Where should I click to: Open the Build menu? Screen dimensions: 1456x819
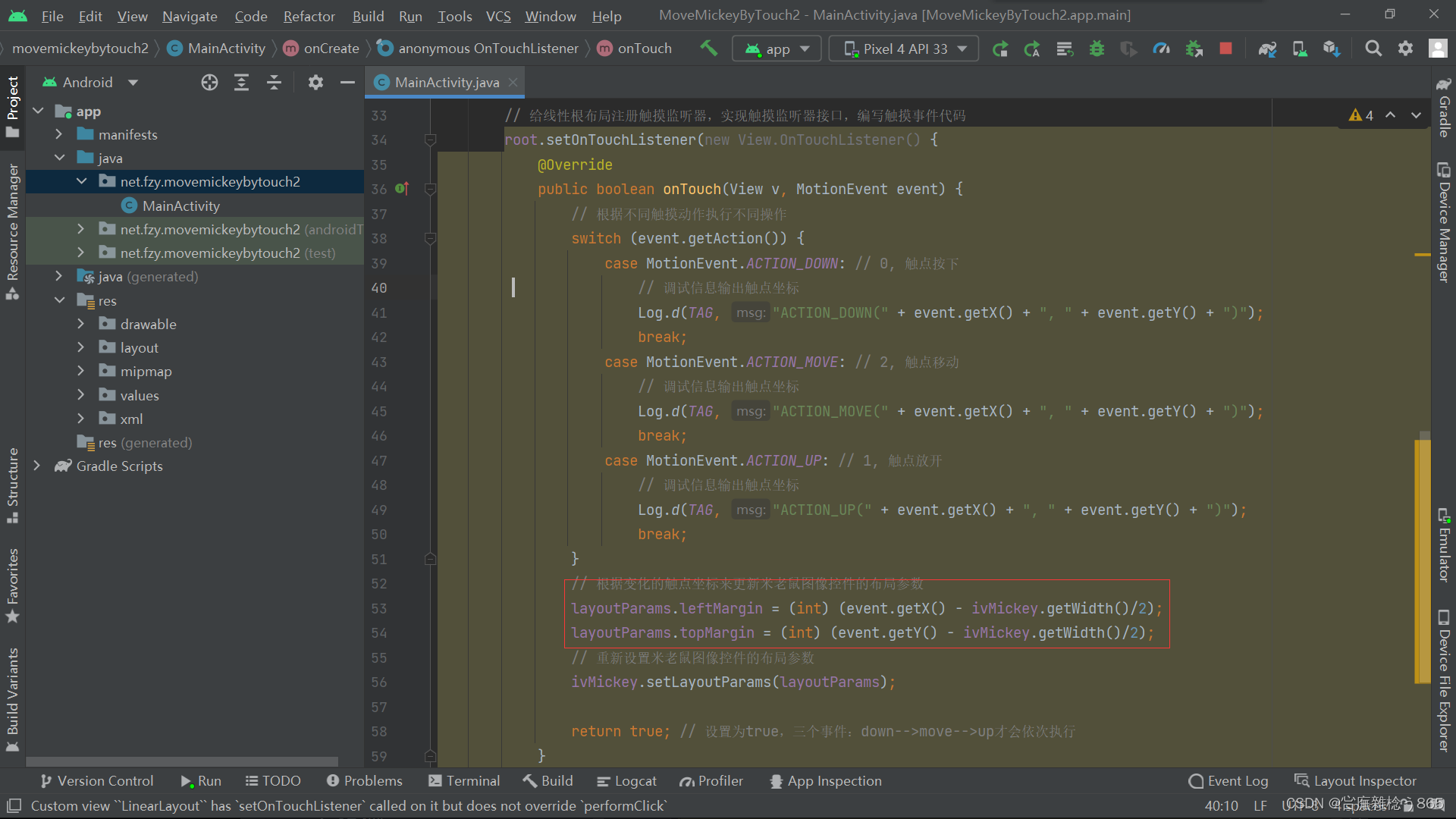[368, 16]
